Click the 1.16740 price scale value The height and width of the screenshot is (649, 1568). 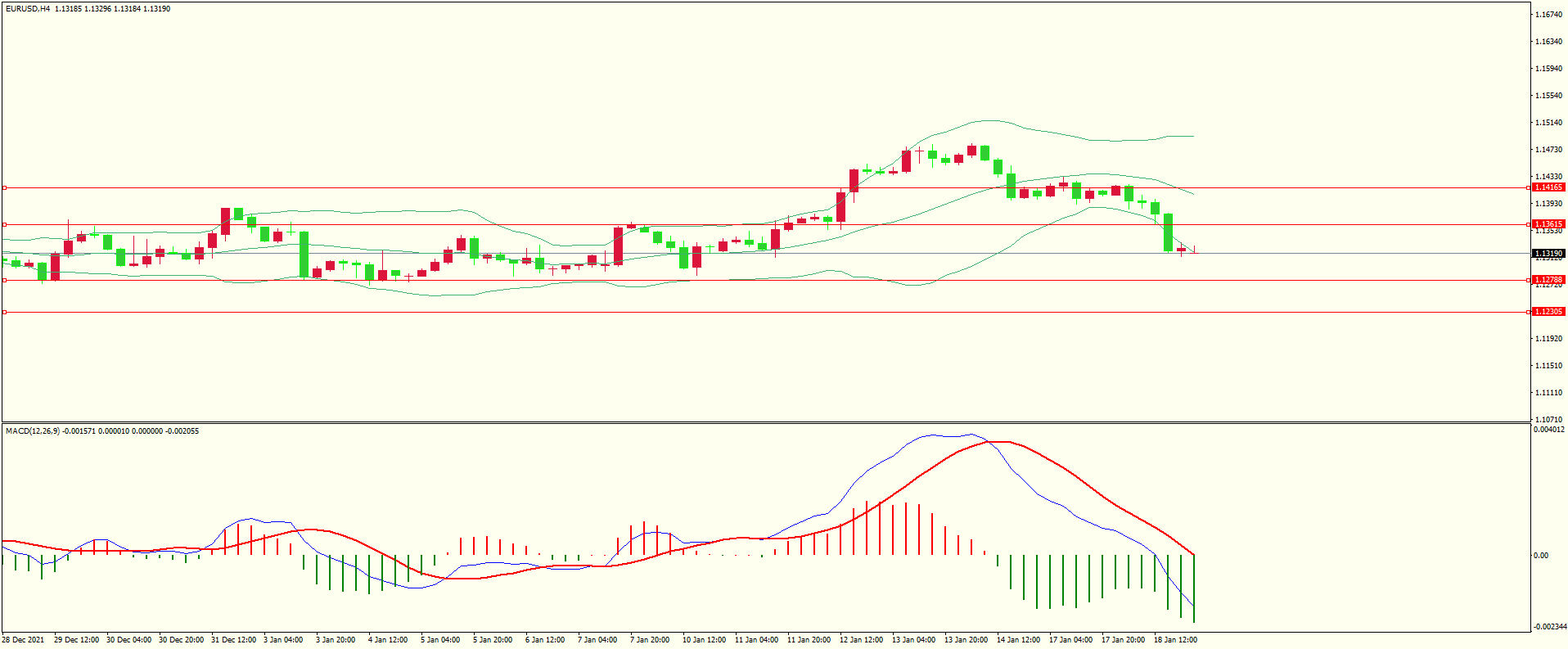(1548, 15)
